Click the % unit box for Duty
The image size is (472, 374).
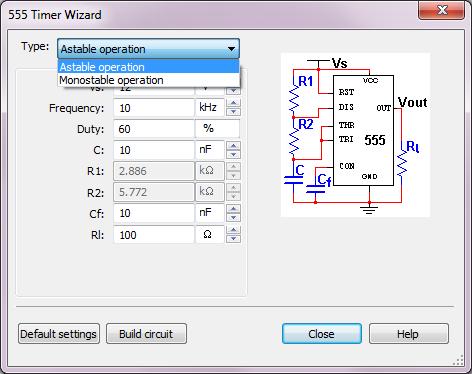coord(217,129)
